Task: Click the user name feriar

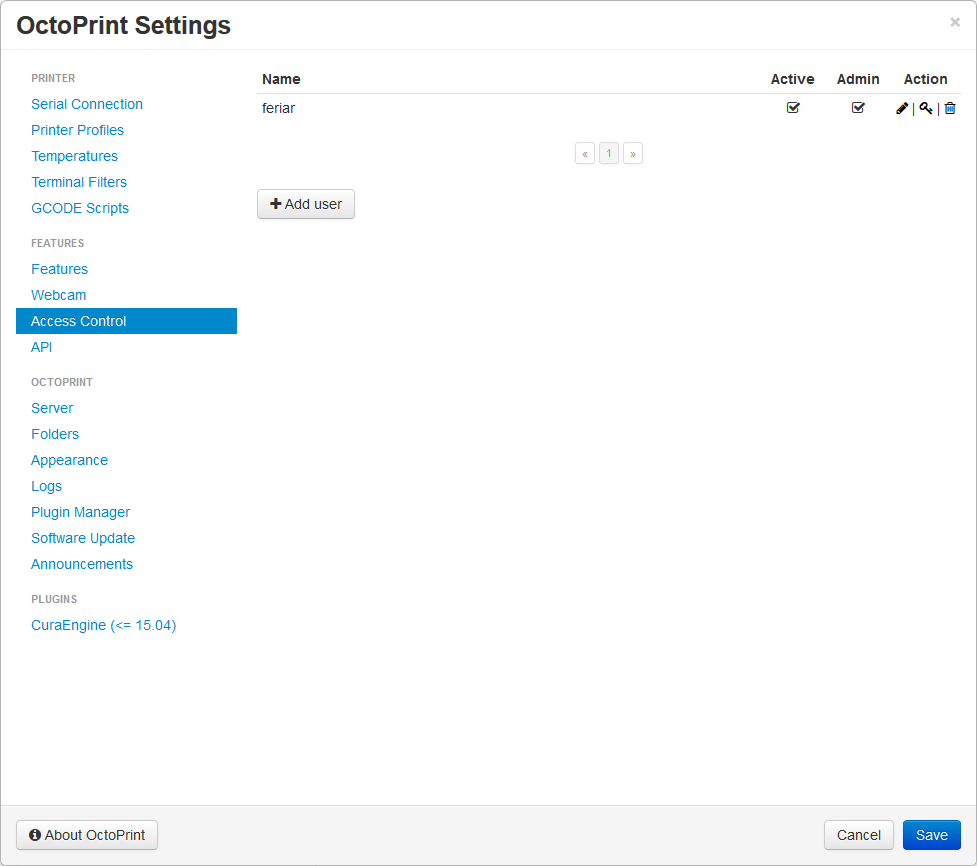Action: coord(278,108)
